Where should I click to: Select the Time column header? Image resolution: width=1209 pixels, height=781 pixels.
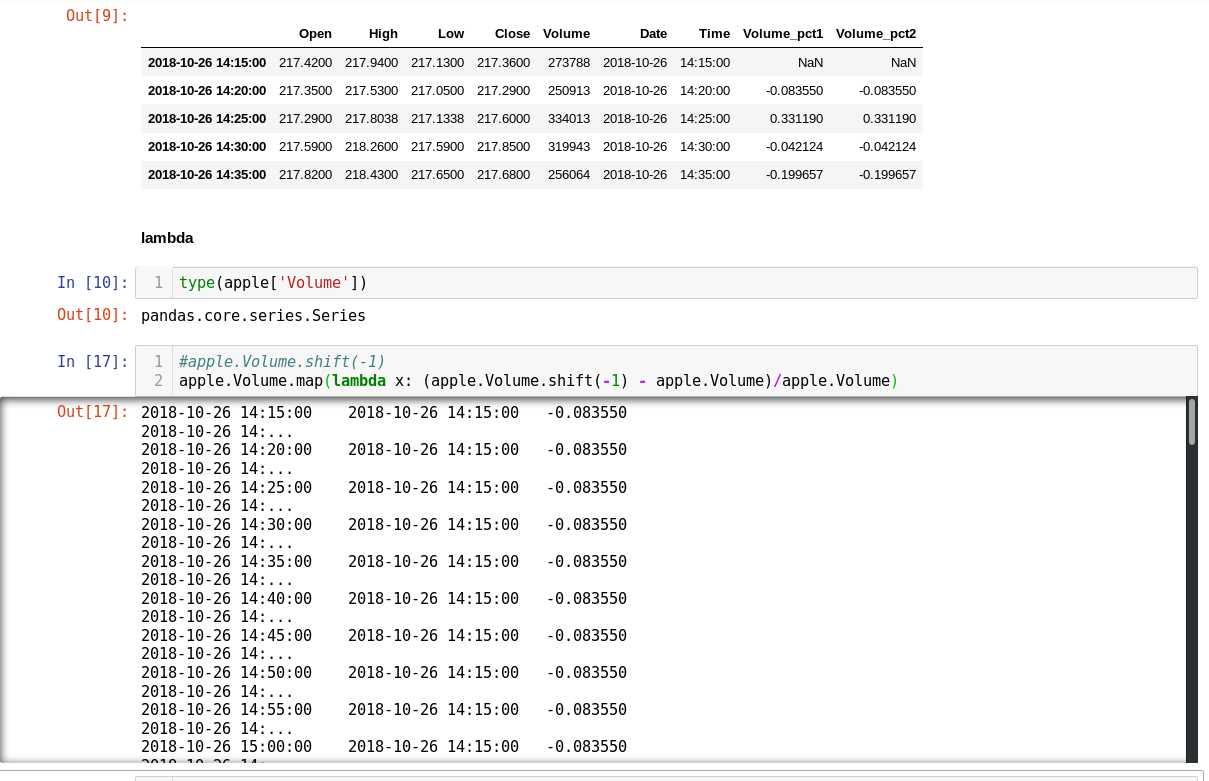pos(714,34)
